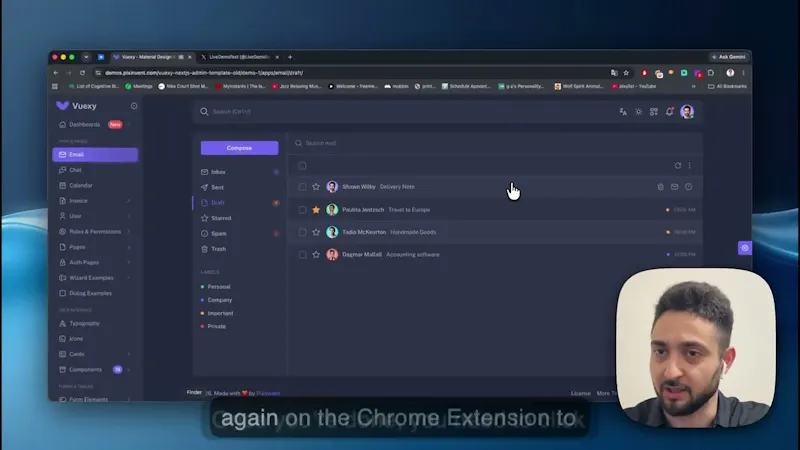Expand Roles & Permissions sidebar menu
Image resolution: width=800 pixels, height=450 pixels.
95,232
